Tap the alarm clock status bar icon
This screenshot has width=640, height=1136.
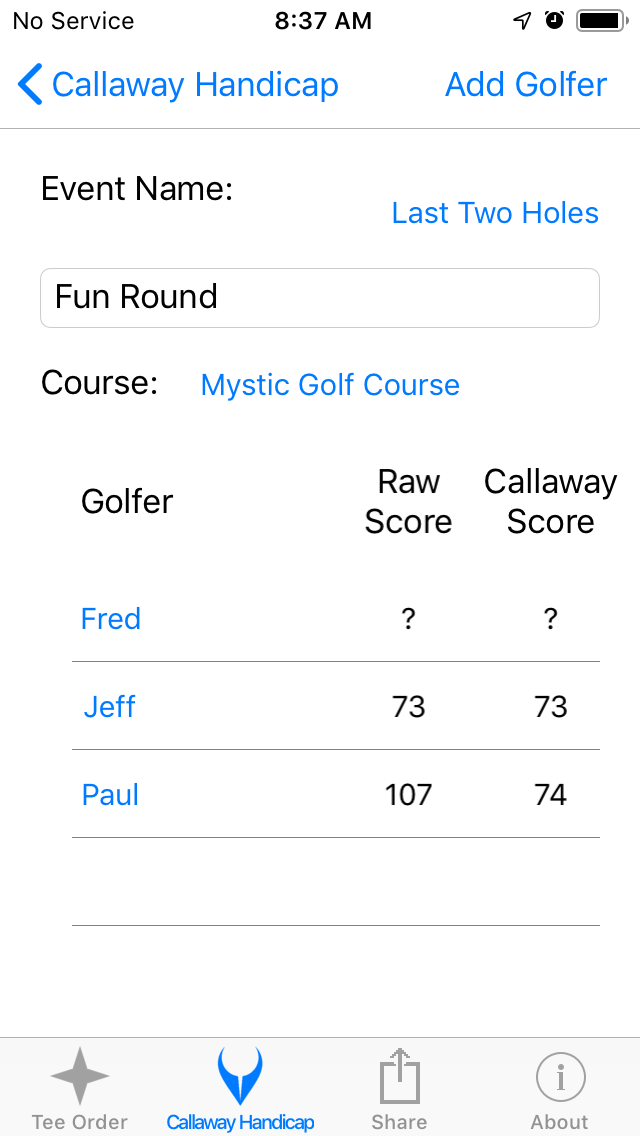click(551, 19)
